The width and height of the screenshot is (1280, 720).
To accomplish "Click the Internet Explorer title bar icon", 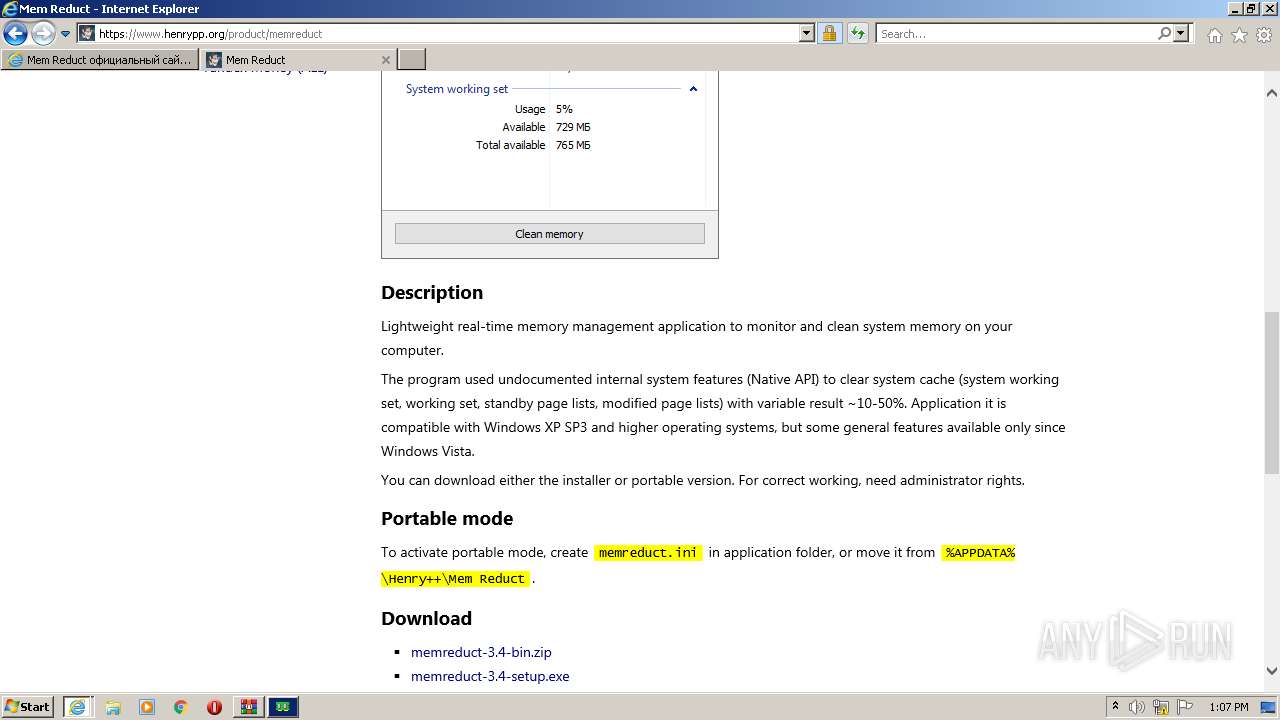I will 10,9.
